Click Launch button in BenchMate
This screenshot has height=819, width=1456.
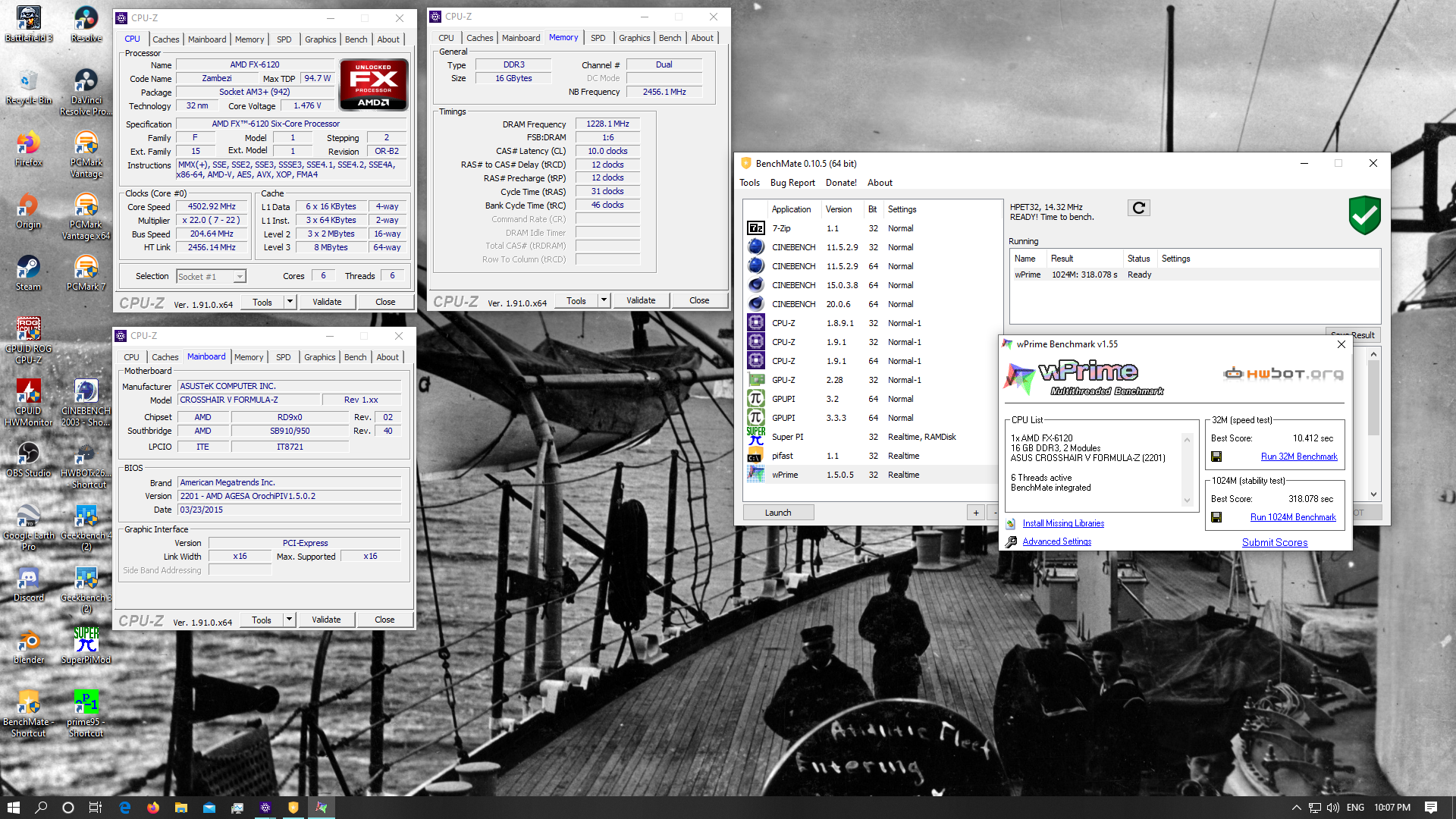tap(778, 513)
